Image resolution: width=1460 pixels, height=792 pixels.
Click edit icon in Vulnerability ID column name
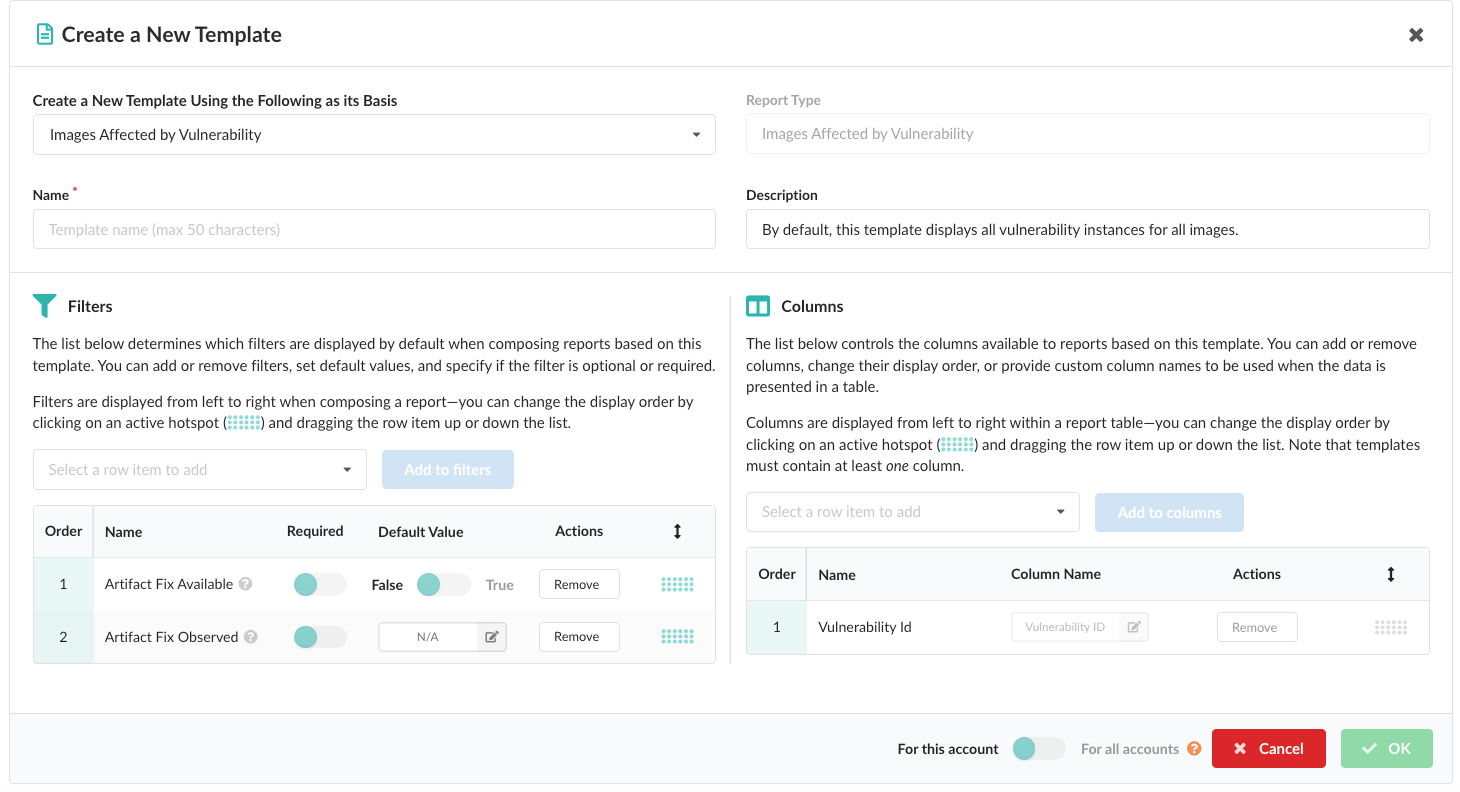[1134, 627]
